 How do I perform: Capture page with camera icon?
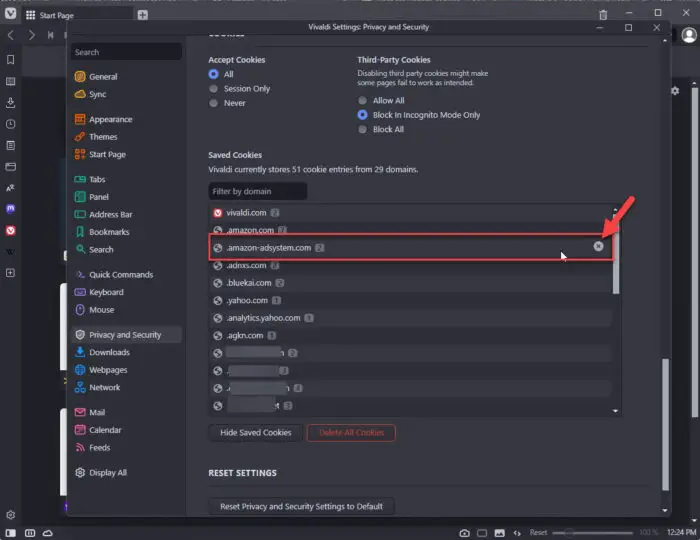[464, 533]
